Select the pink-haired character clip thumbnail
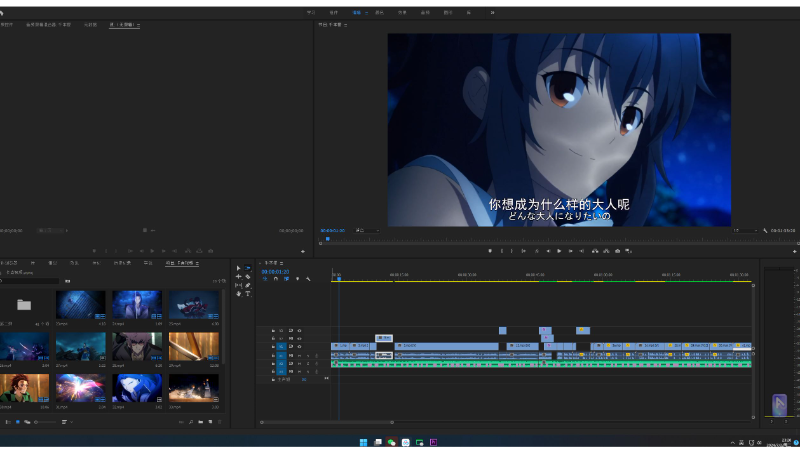Viewport: 800px width, 453px height. click(x=137, y=346)
